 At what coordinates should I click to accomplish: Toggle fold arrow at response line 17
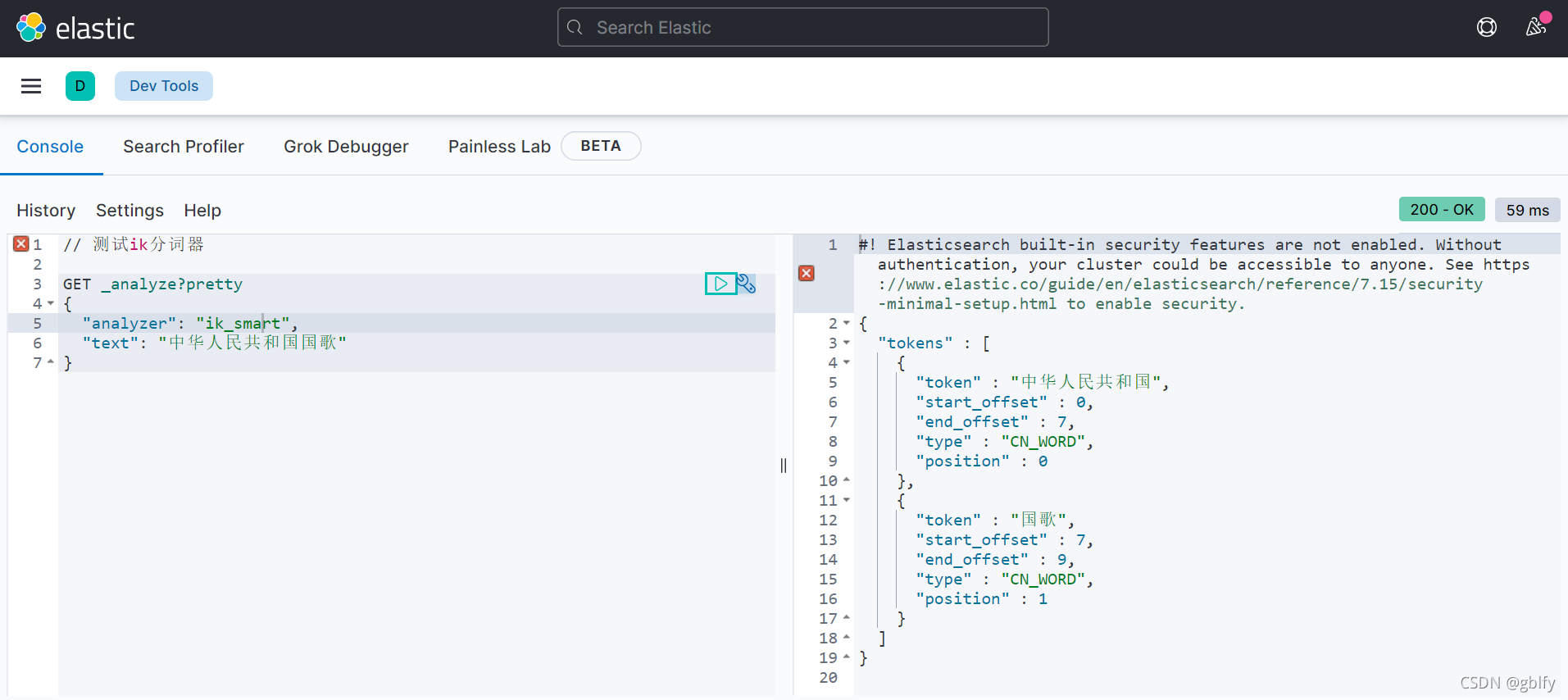pos(847,618)
